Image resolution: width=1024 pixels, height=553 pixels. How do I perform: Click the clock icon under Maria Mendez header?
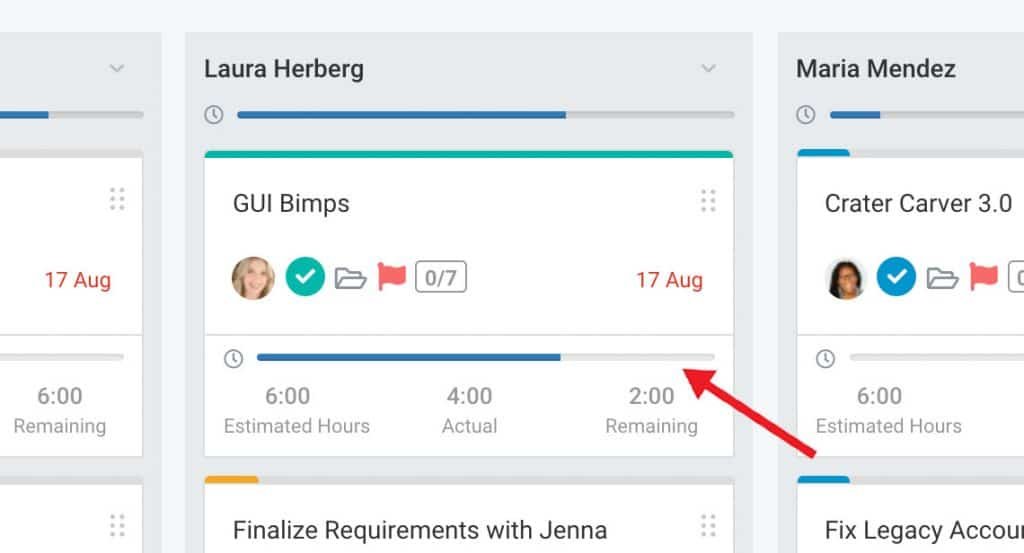click(805, 115)
